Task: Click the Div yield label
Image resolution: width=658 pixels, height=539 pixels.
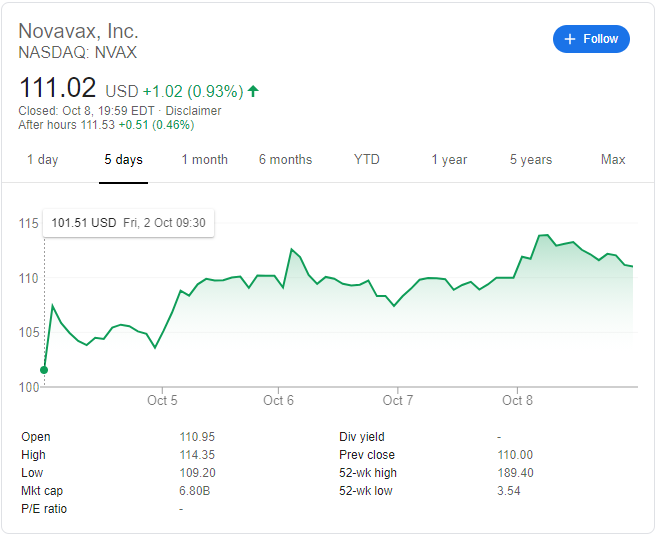Action: point(362,437)
